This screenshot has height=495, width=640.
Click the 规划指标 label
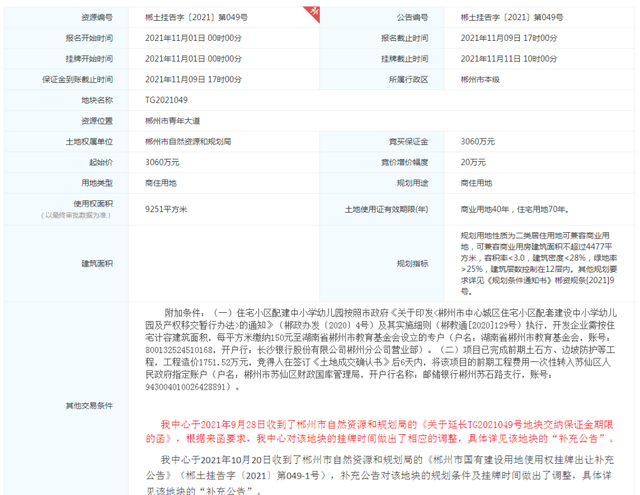tap(412, 264)
